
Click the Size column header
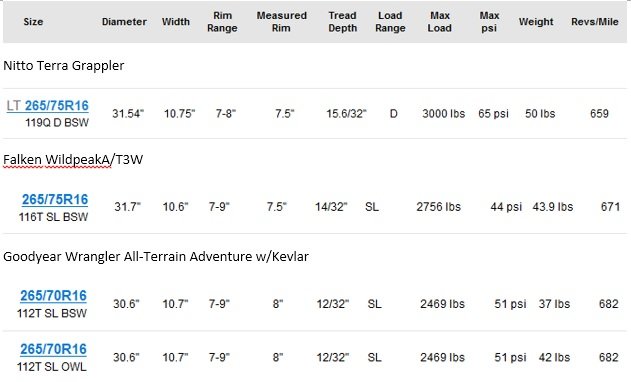pyautogui.click(x=33, y=22)
